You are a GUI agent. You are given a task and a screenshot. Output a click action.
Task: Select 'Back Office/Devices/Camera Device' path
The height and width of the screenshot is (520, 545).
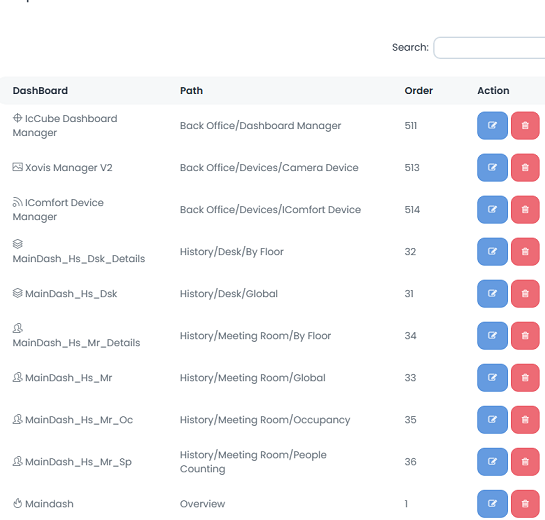point(269,168)
